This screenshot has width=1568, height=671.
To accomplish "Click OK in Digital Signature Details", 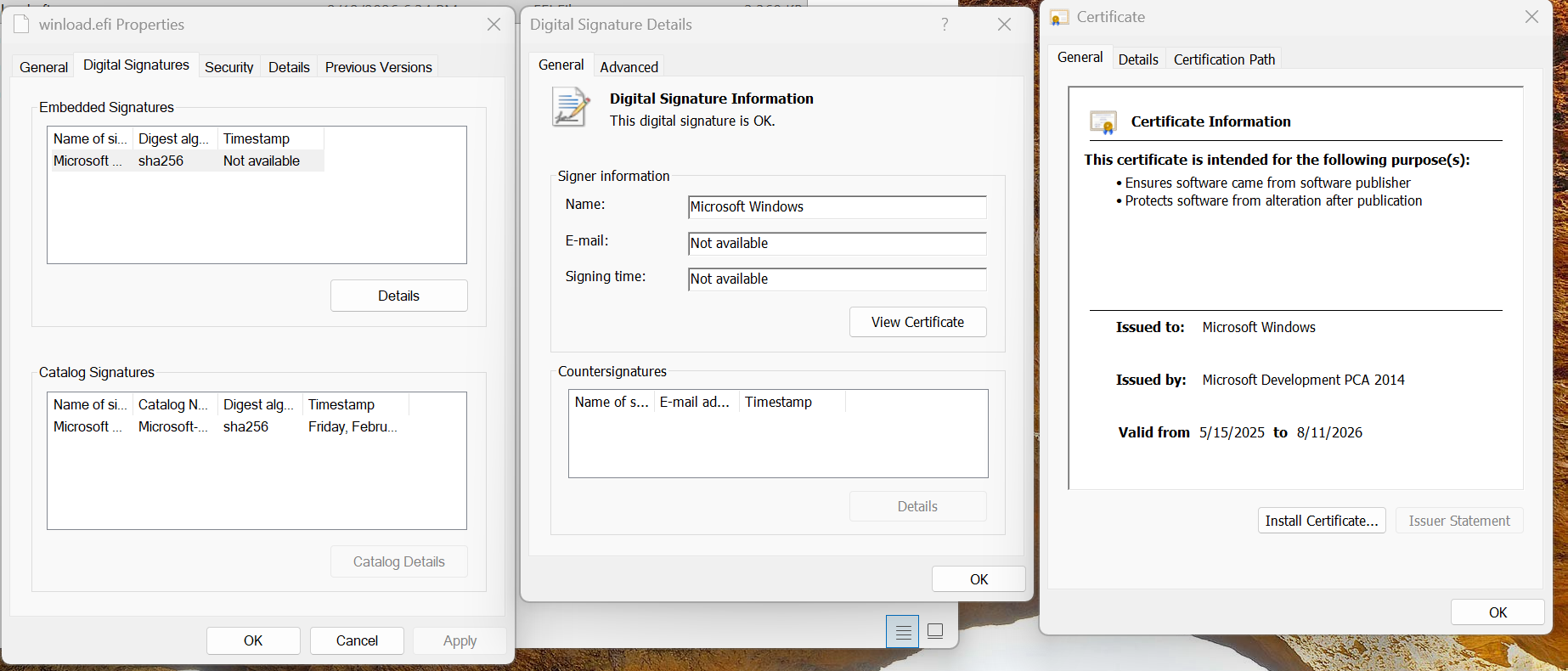I will point(979,579).
